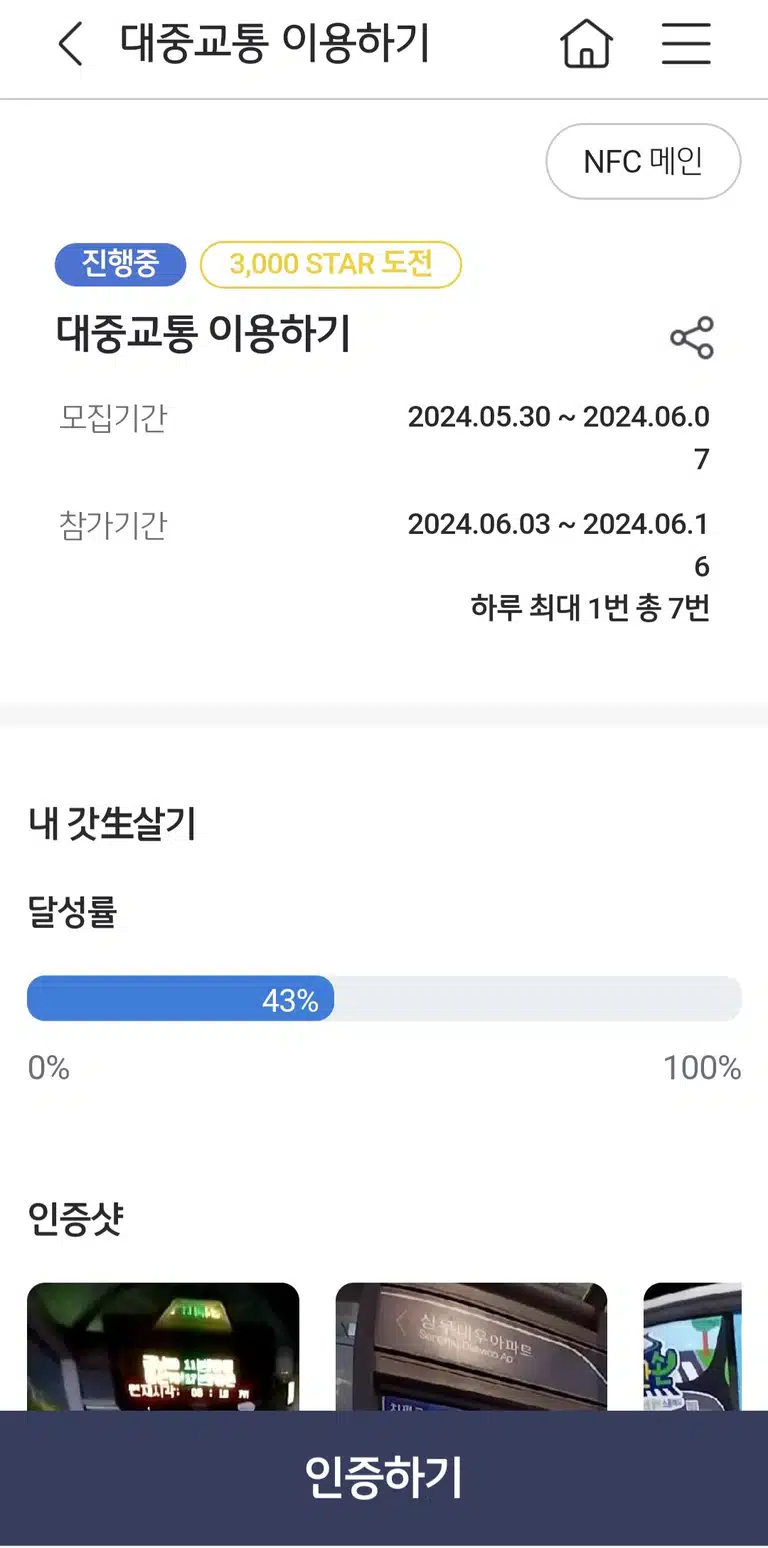Tap the challenge title below the badges

(x=203, y=334)
